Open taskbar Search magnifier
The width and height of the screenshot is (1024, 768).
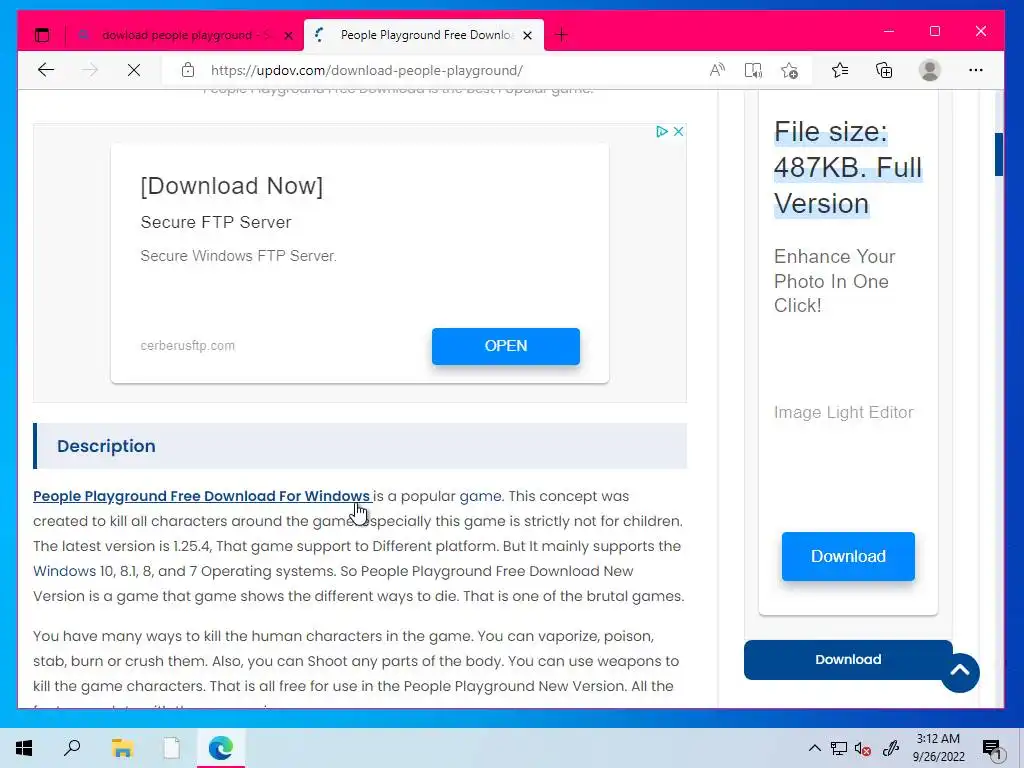(72, 748)
